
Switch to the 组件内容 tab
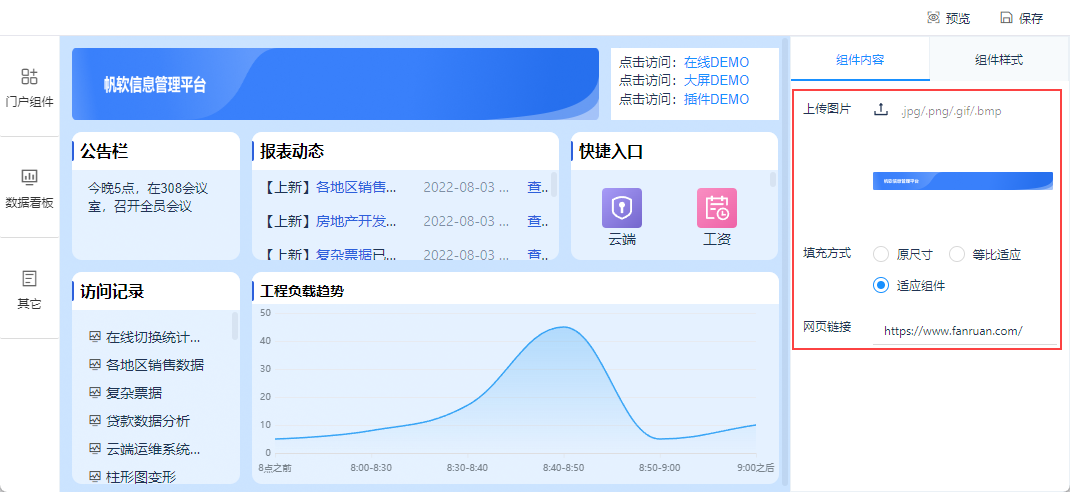[860, 59]
